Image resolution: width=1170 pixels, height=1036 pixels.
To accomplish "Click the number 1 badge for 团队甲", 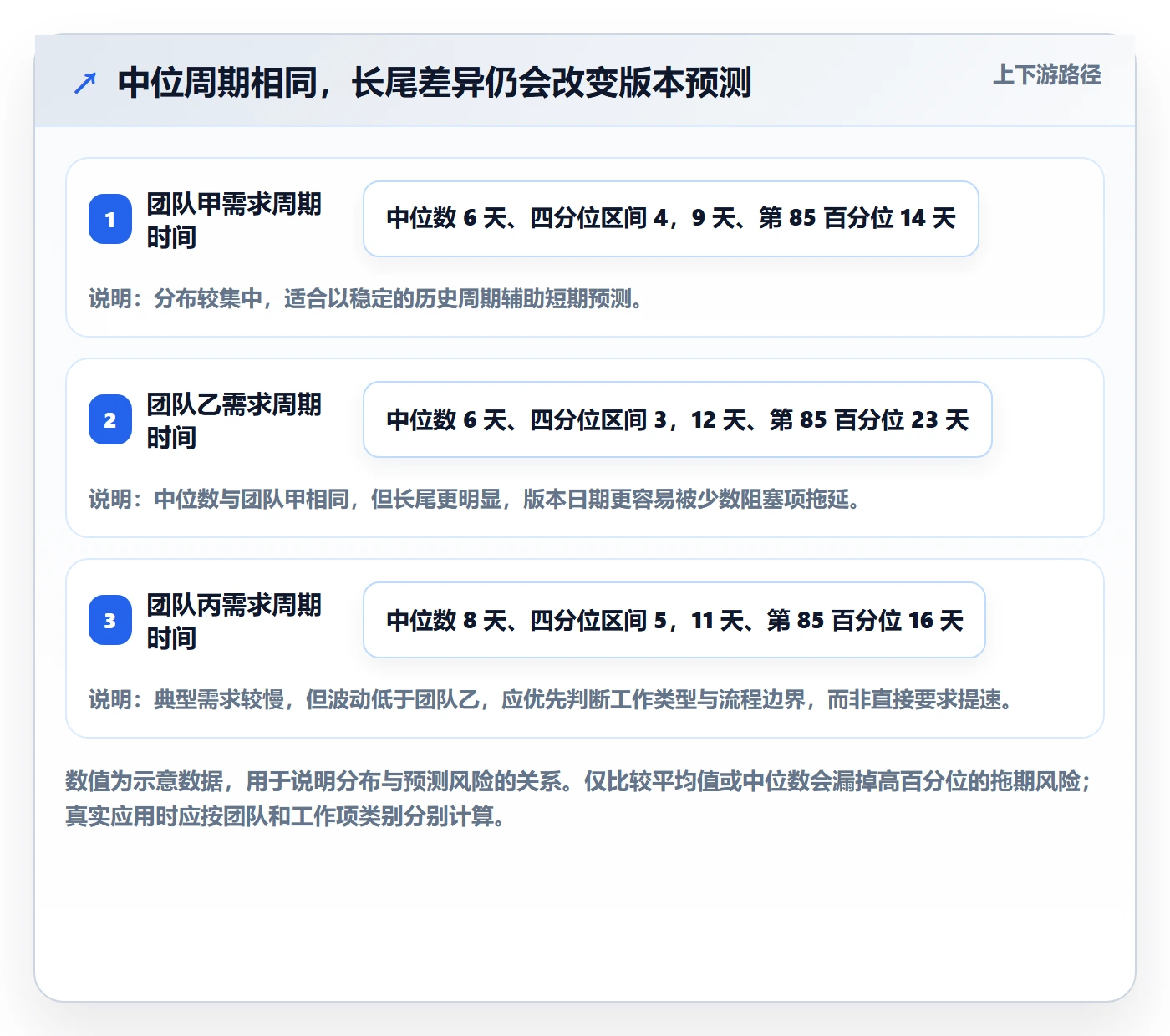I will (110, 219).
